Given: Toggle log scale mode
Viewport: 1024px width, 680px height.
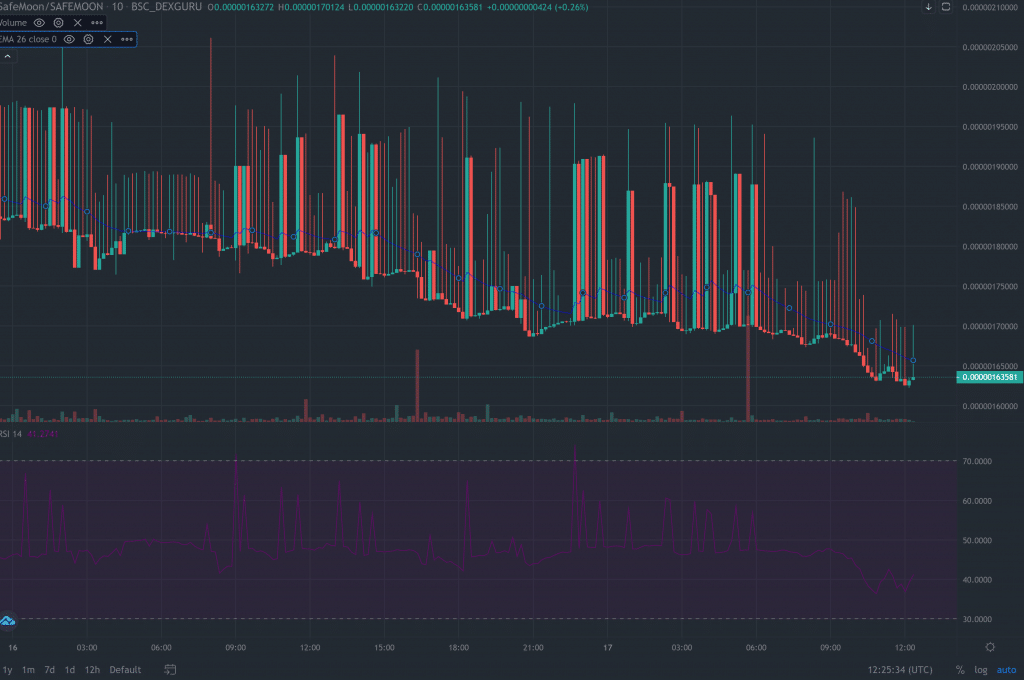Looking at the screenshot, I should tap(981, 670).
